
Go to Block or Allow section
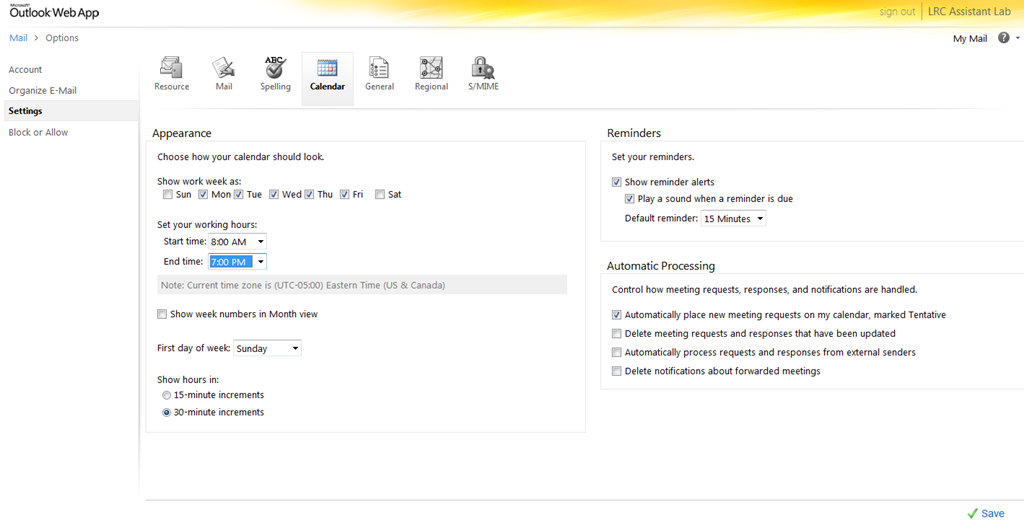pyautogui.click(x=38, y=132)
